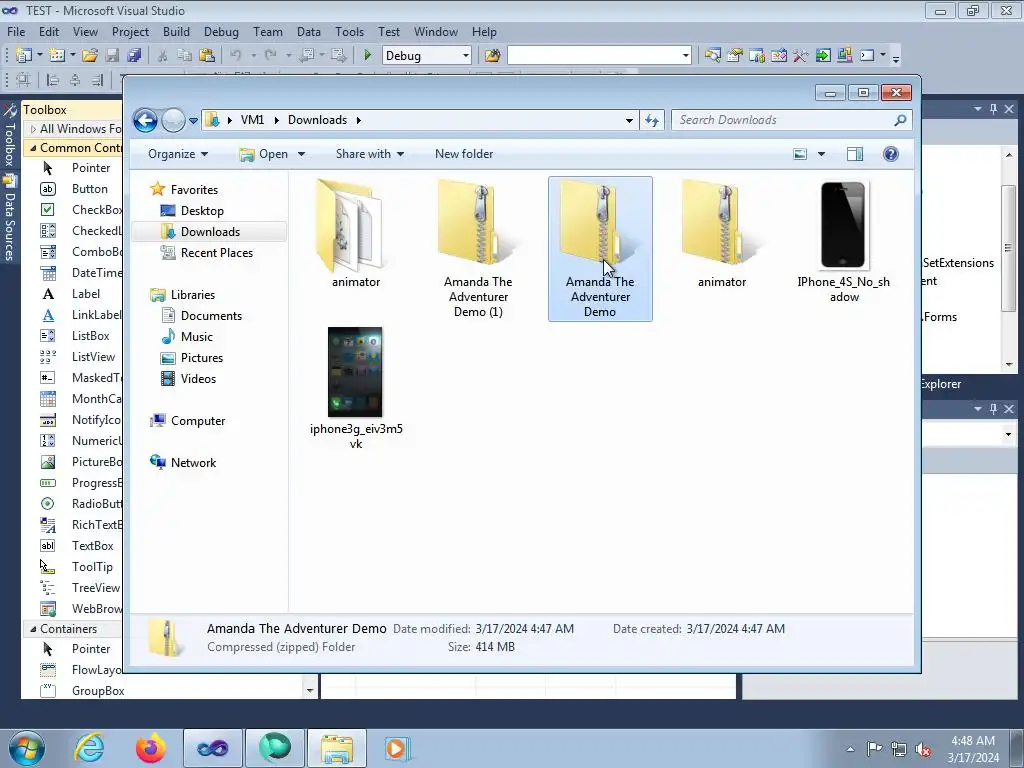Select Amanda The Adventurer Demo (1) zip
1024x768 pixels.
point(478,248)
